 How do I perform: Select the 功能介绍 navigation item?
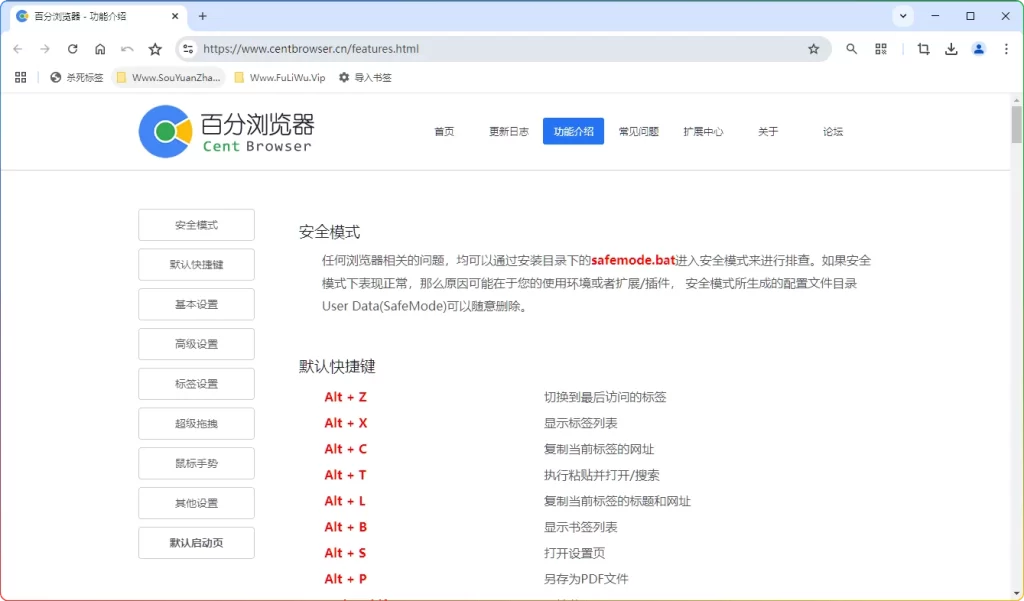(573, 131)
